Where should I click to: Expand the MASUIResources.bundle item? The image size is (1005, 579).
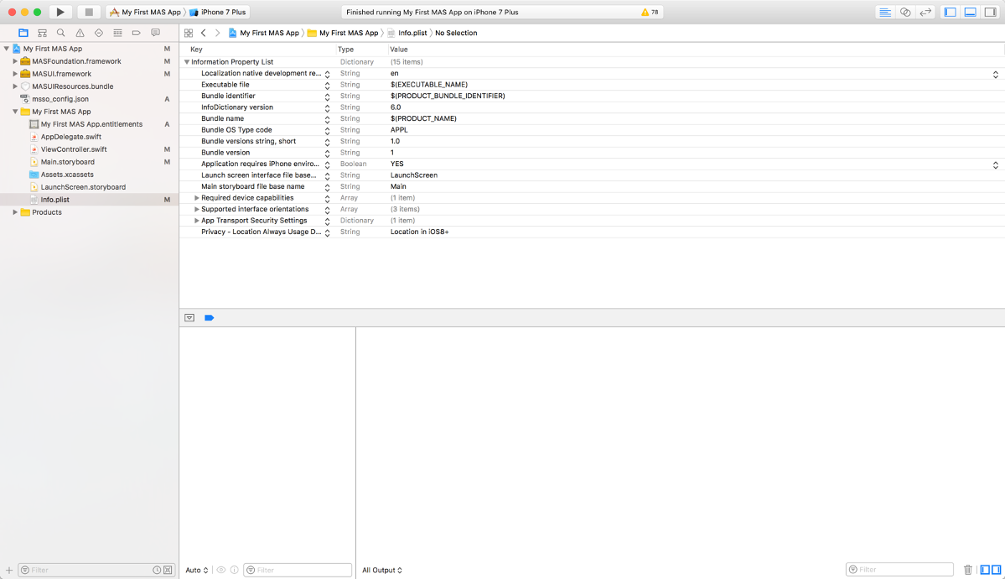15,87
